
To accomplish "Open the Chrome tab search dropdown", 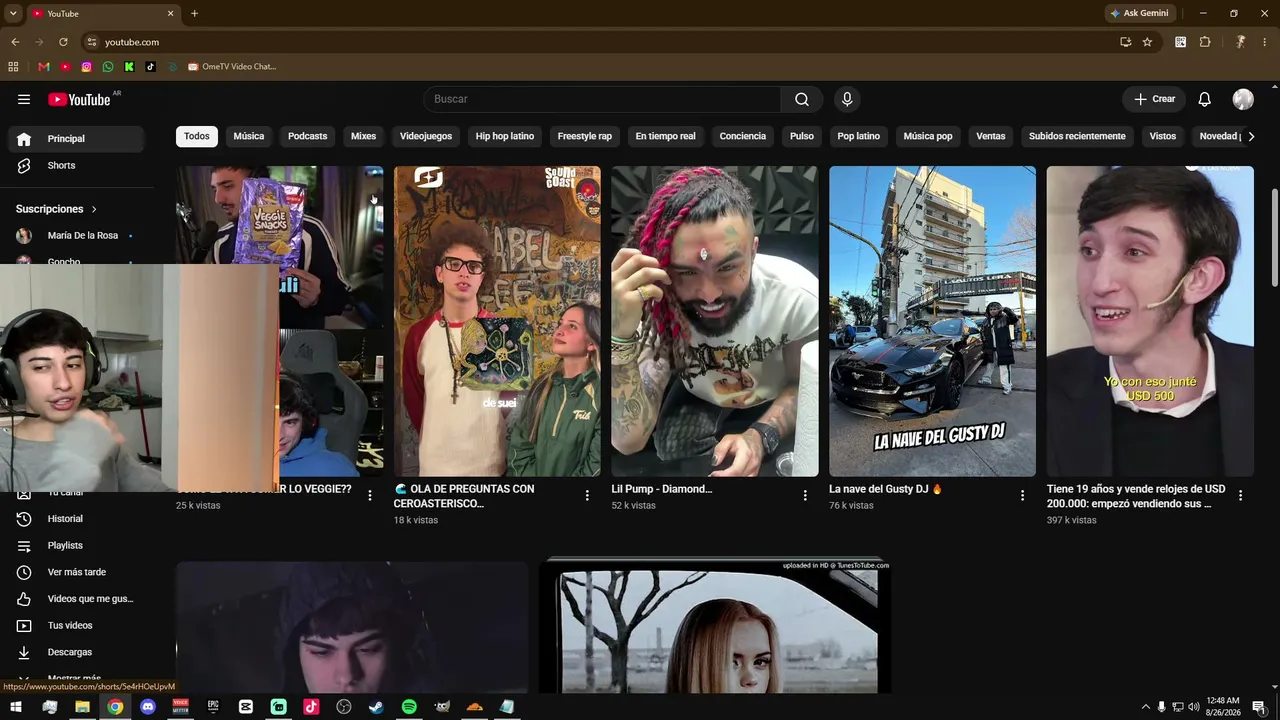I will click(13, 13).
